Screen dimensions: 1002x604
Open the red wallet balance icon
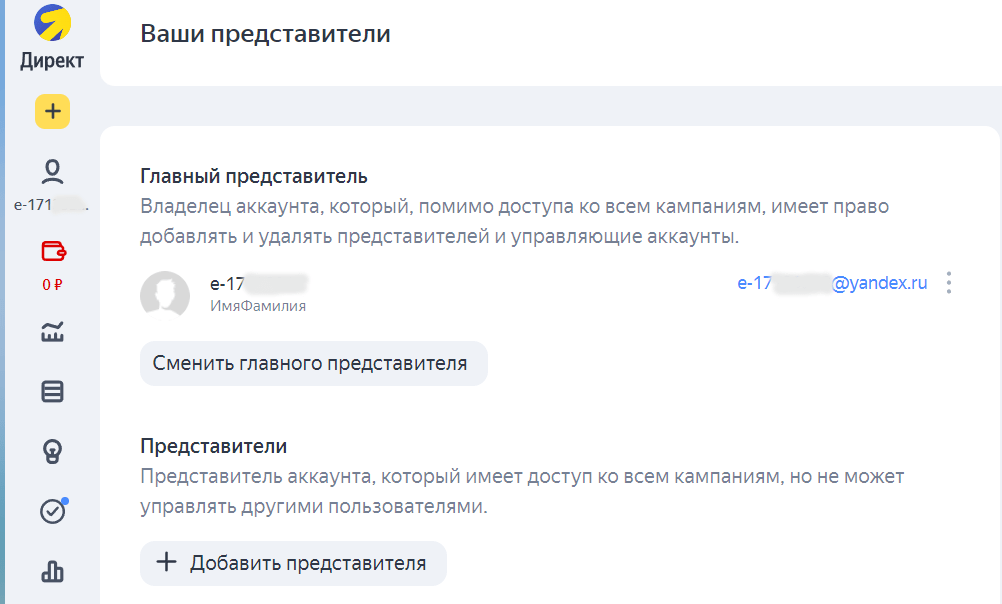pos(52,250)
